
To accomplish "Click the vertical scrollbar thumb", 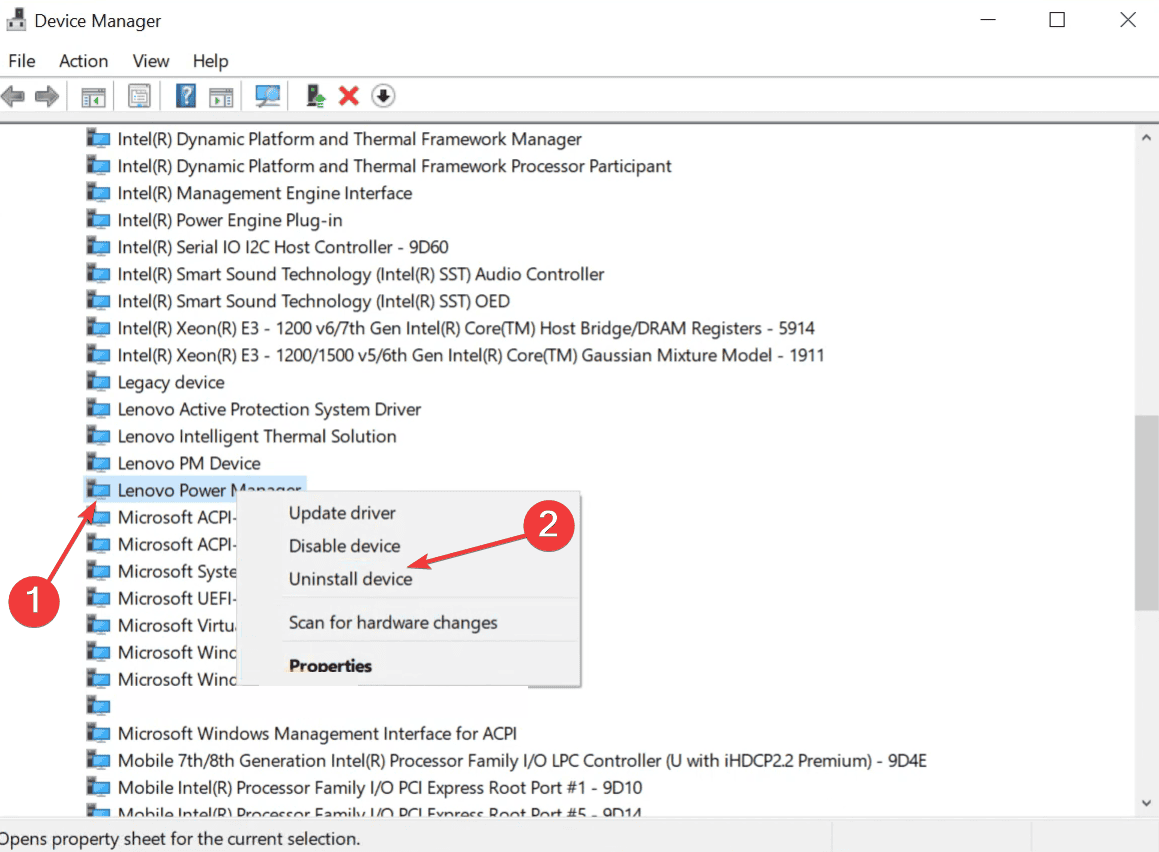I will coord(1146,513).
